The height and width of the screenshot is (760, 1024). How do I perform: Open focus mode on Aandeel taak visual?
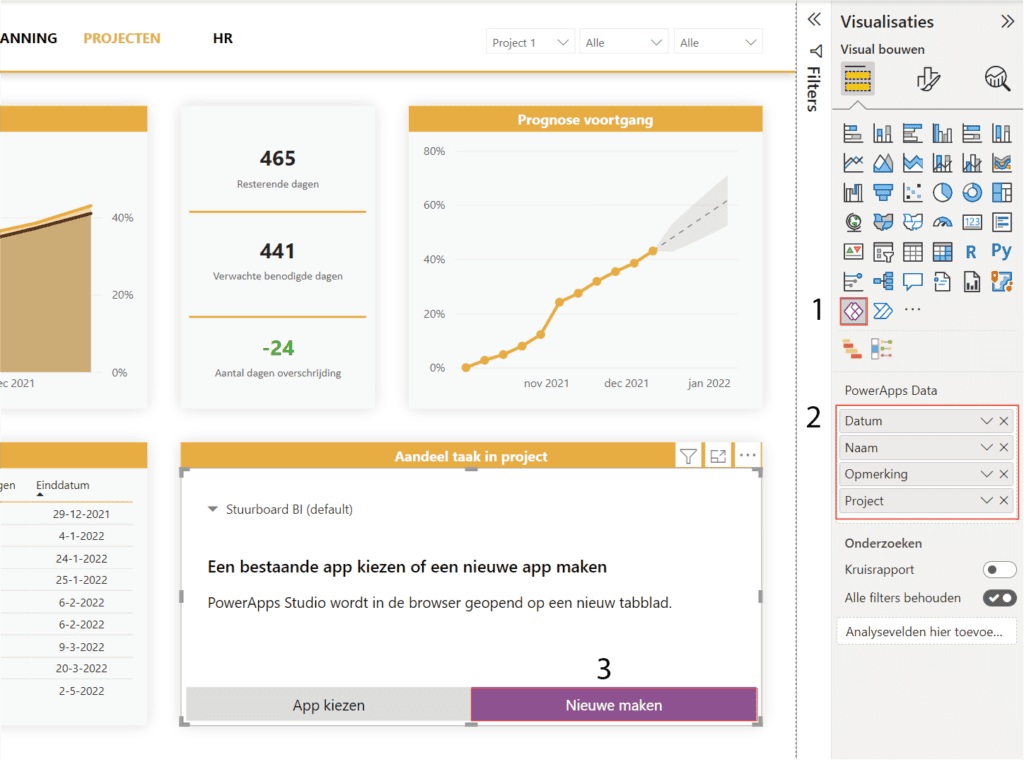pyautogui.click(x=718, y=456)
